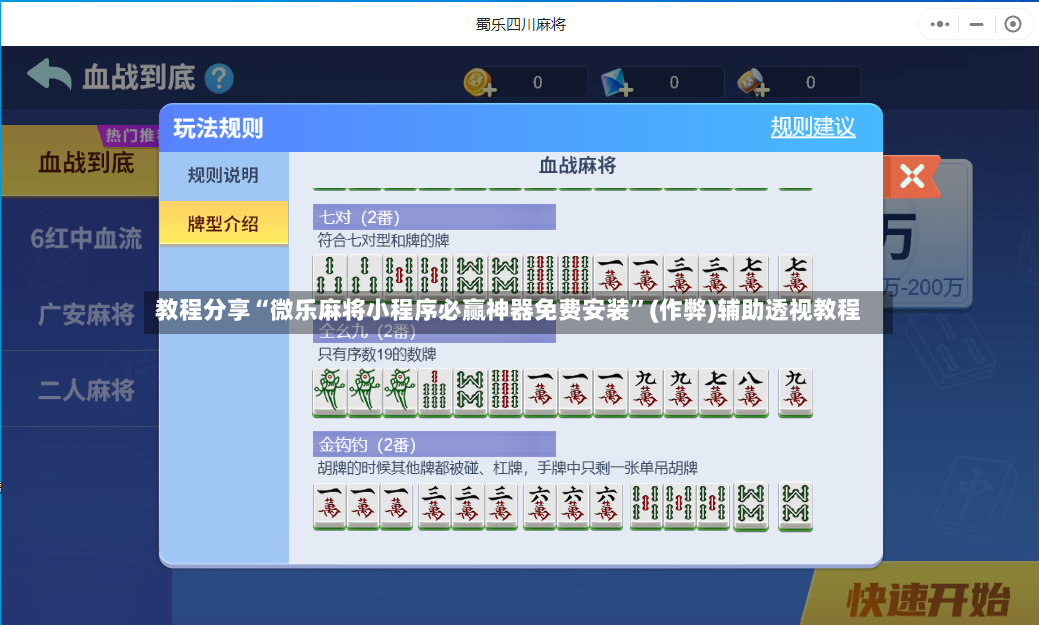Click the 血战到底 page header text
The height and width of the screenshot is (625, 1039).
pos(138,78)
